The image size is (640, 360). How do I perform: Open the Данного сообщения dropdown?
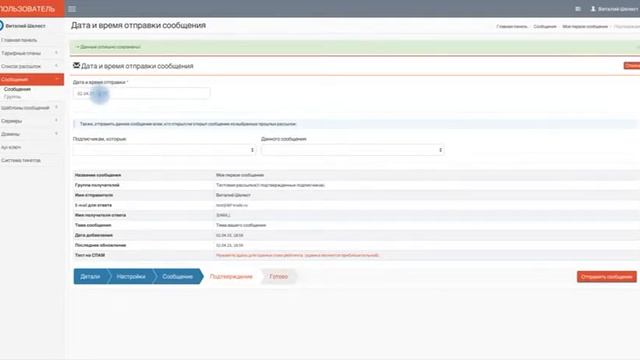tap(353, 150)
